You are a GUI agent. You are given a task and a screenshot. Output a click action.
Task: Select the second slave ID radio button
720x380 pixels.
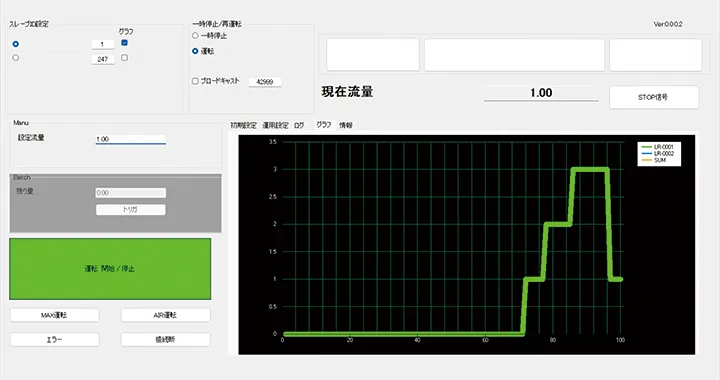pos(16,58)
